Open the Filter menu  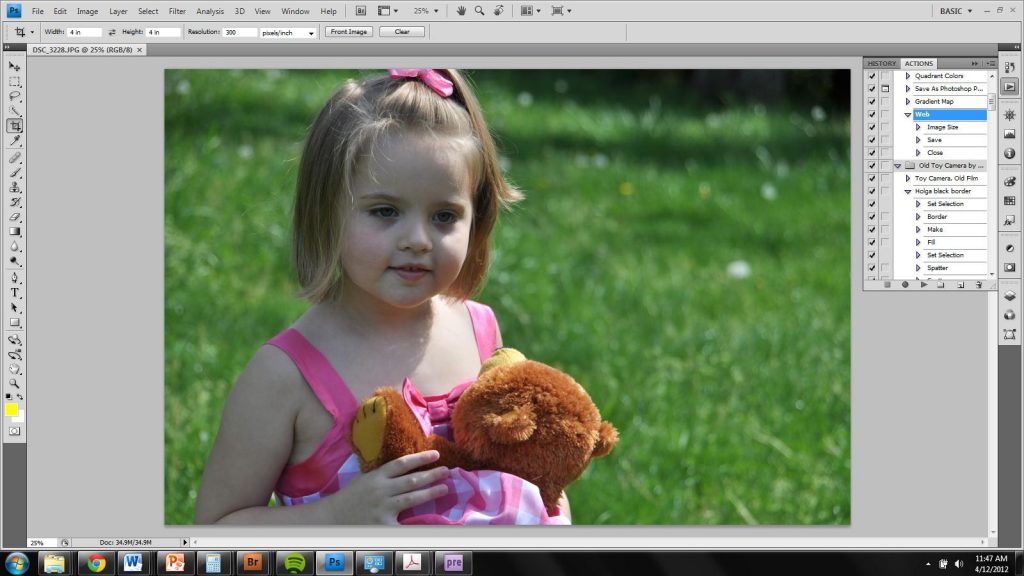pyautogui.click(x=177, y=11)
